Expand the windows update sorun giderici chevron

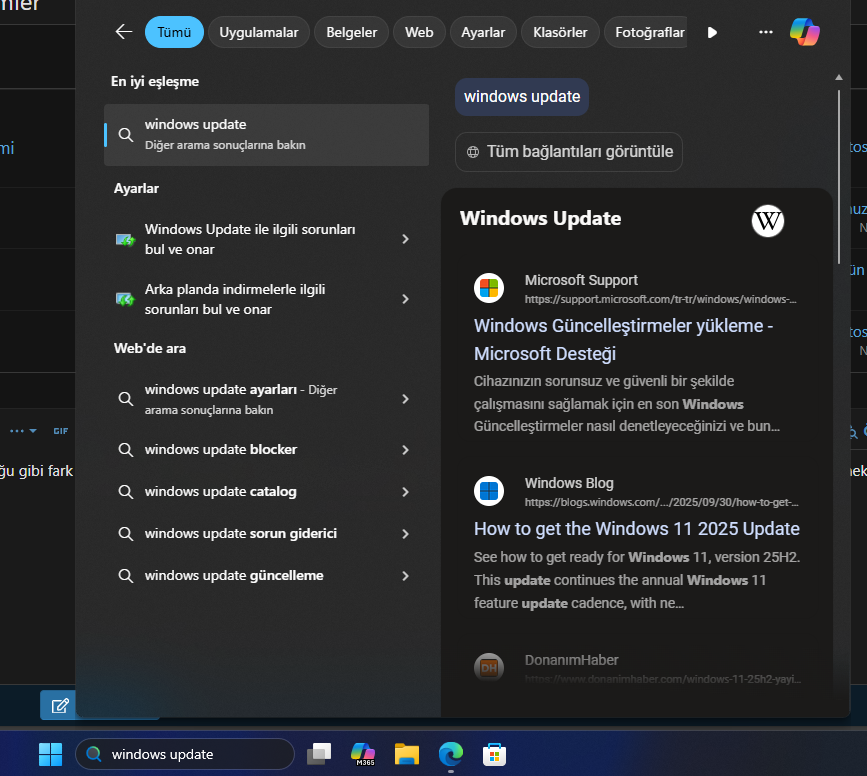[405, 534]
